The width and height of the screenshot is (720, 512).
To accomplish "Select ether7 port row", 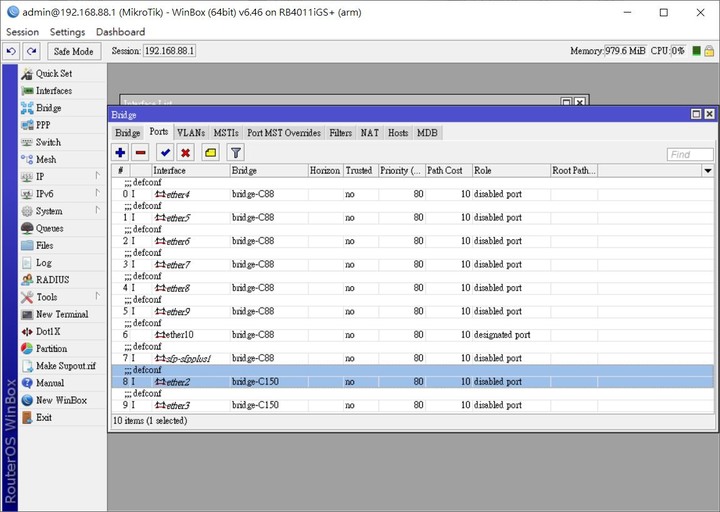I will tap(412, 264).
